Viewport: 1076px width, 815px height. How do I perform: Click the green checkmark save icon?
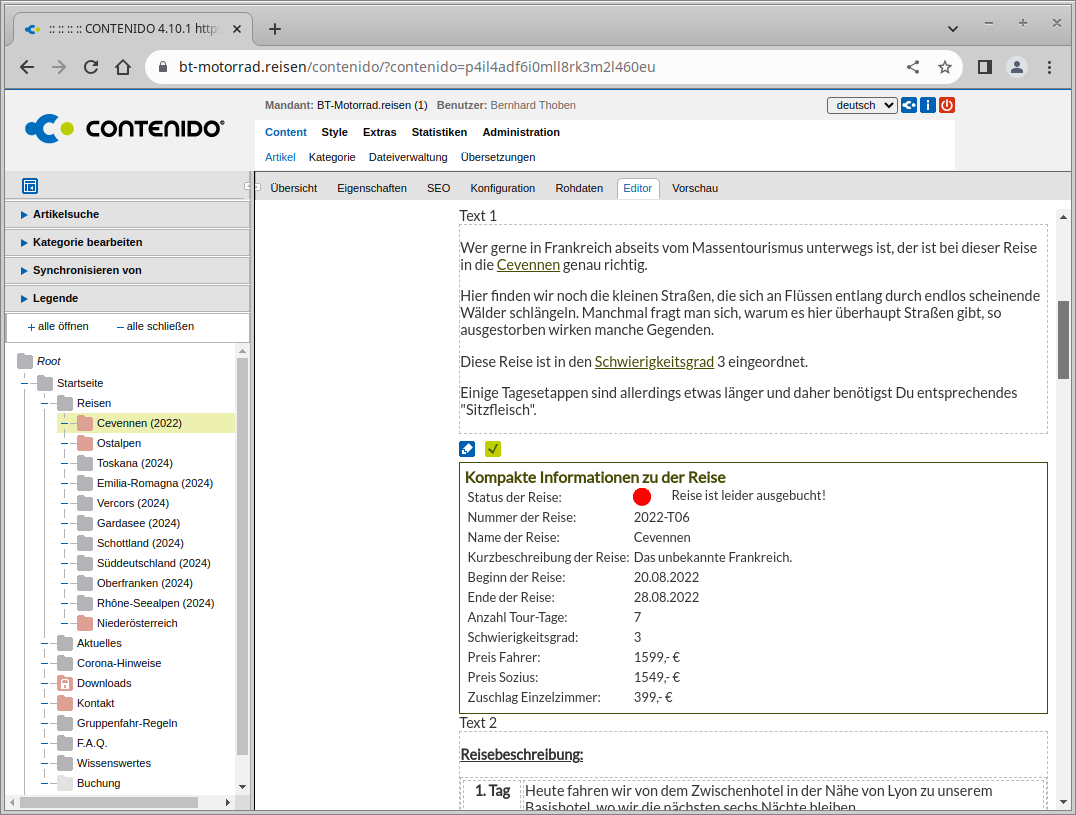pos(492,449)
